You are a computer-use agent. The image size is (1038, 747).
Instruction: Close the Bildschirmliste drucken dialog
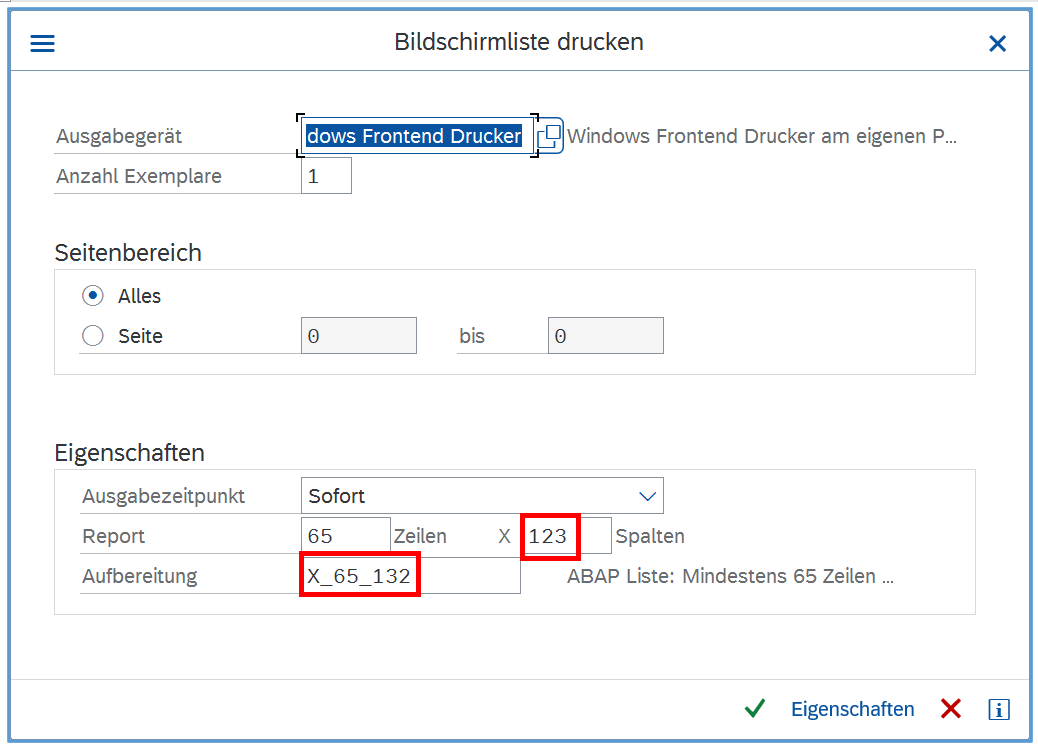point(997,43)
